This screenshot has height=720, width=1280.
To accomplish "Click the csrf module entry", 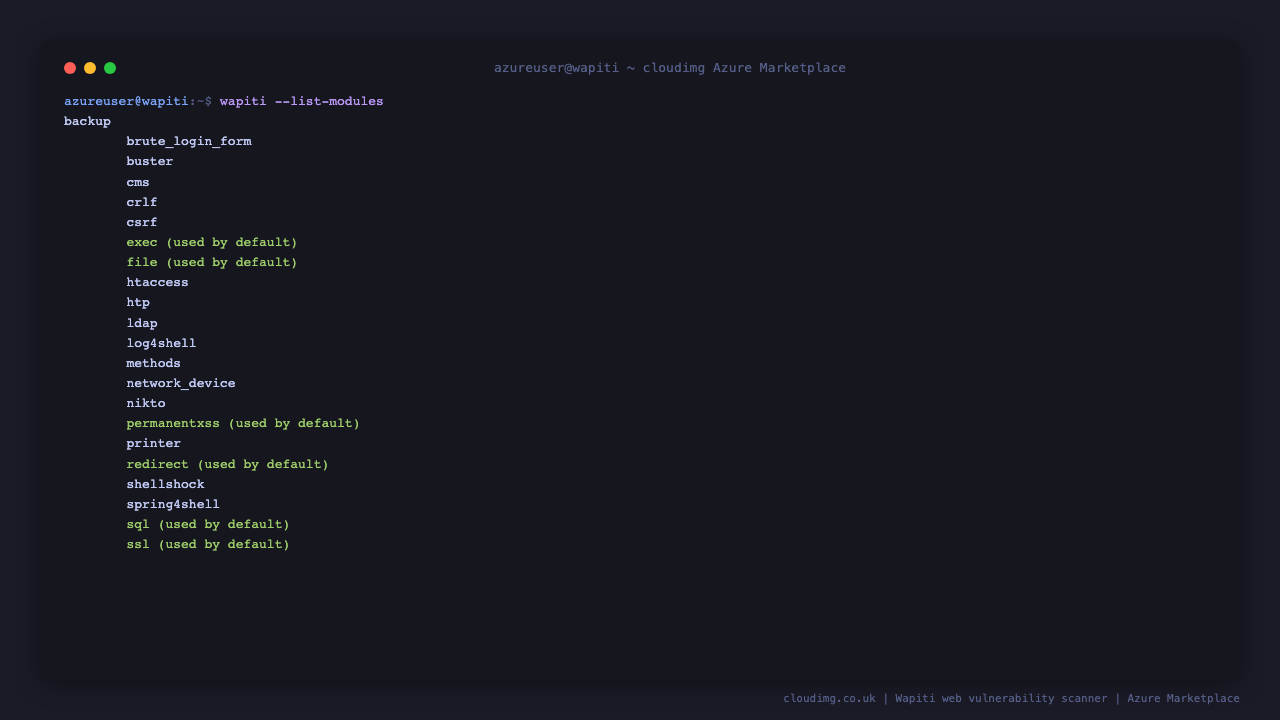I will [141, 222].
